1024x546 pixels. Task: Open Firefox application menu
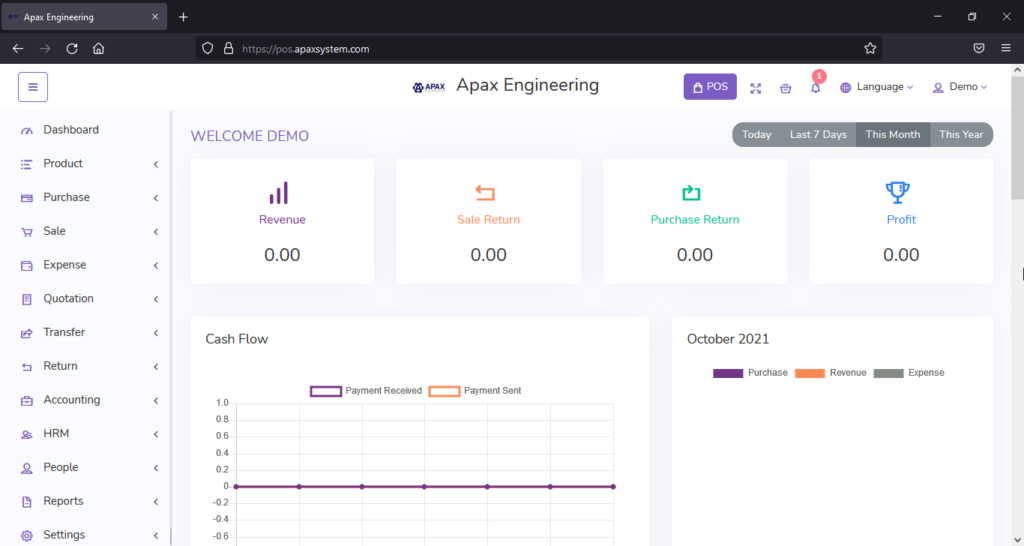[1006, 48]
